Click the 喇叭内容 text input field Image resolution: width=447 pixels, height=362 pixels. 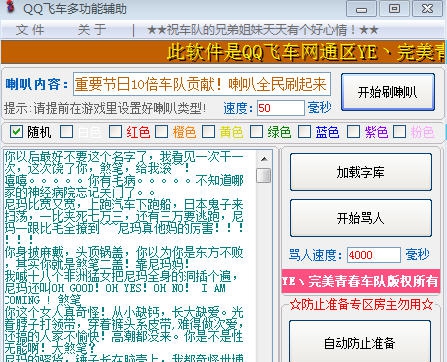[x=202, y=84]
